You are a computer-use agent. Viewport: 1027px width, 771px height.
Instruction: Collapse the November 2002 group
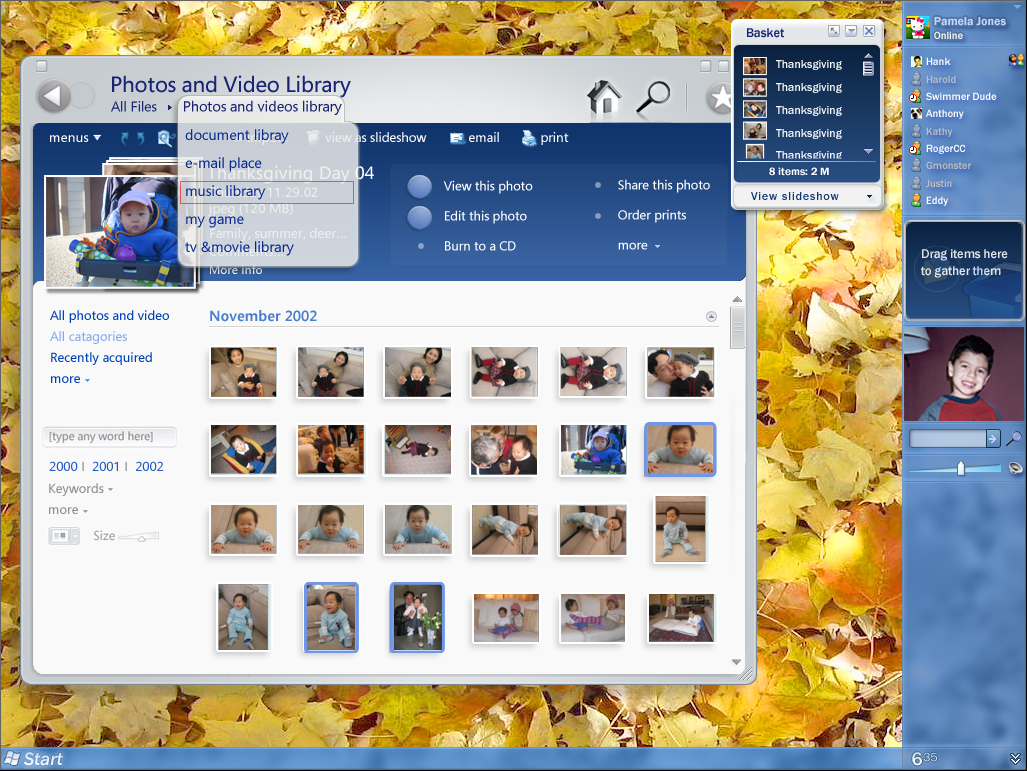pos(711,316)
